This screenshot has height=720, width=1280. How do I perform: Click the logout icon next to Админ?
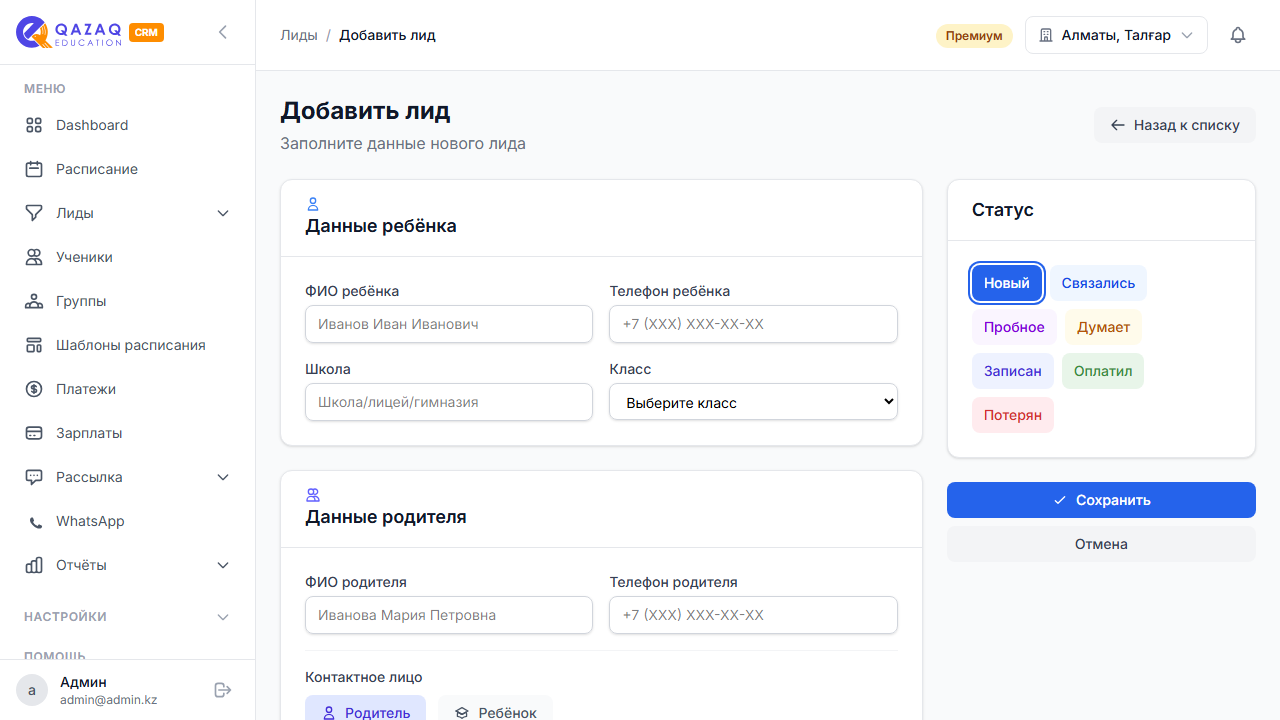tap(223, 690)
